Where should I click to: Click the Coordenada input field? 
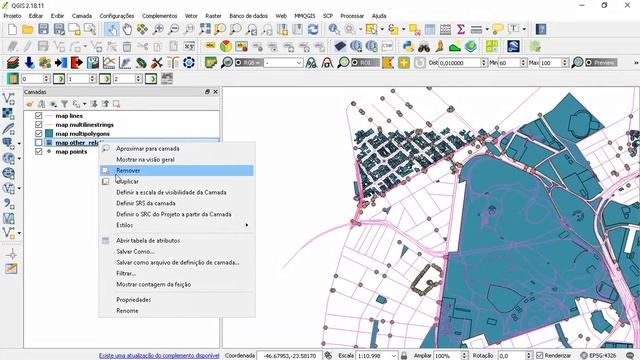[x=290, y=356]
